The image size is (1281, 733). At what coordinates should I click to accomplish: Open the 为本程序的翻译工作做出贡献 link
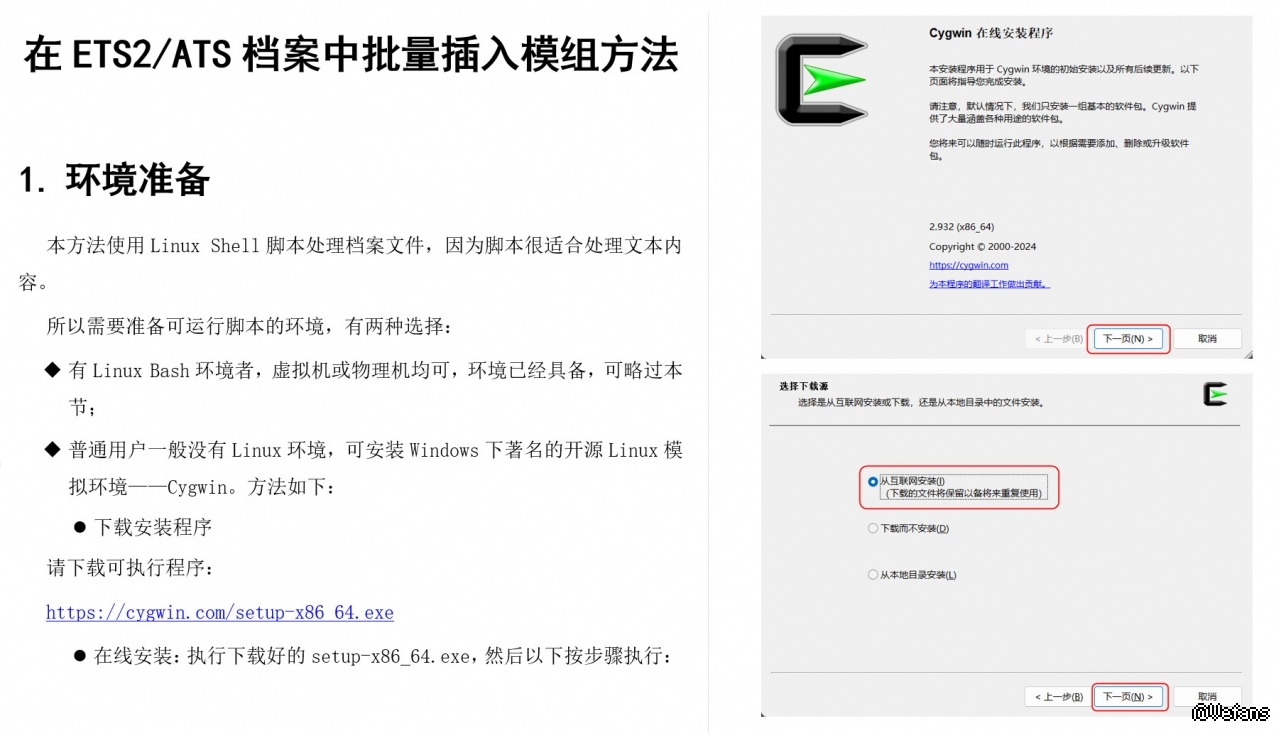989,284
